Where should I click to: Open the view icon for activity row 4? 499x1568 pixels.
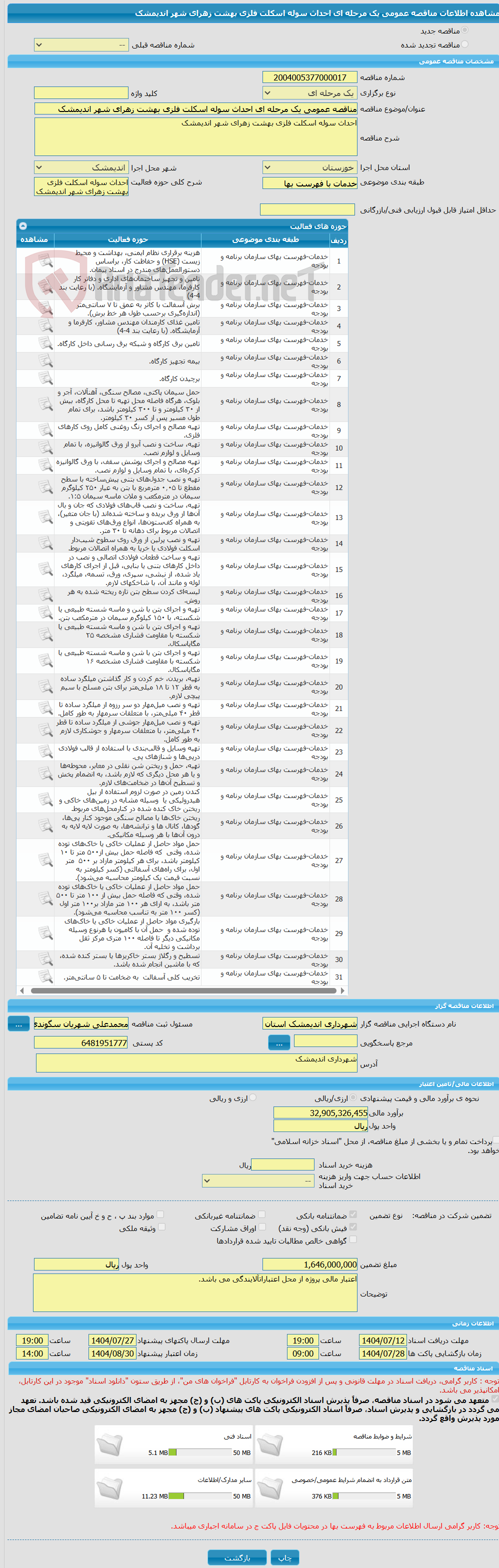coord(45,326)
